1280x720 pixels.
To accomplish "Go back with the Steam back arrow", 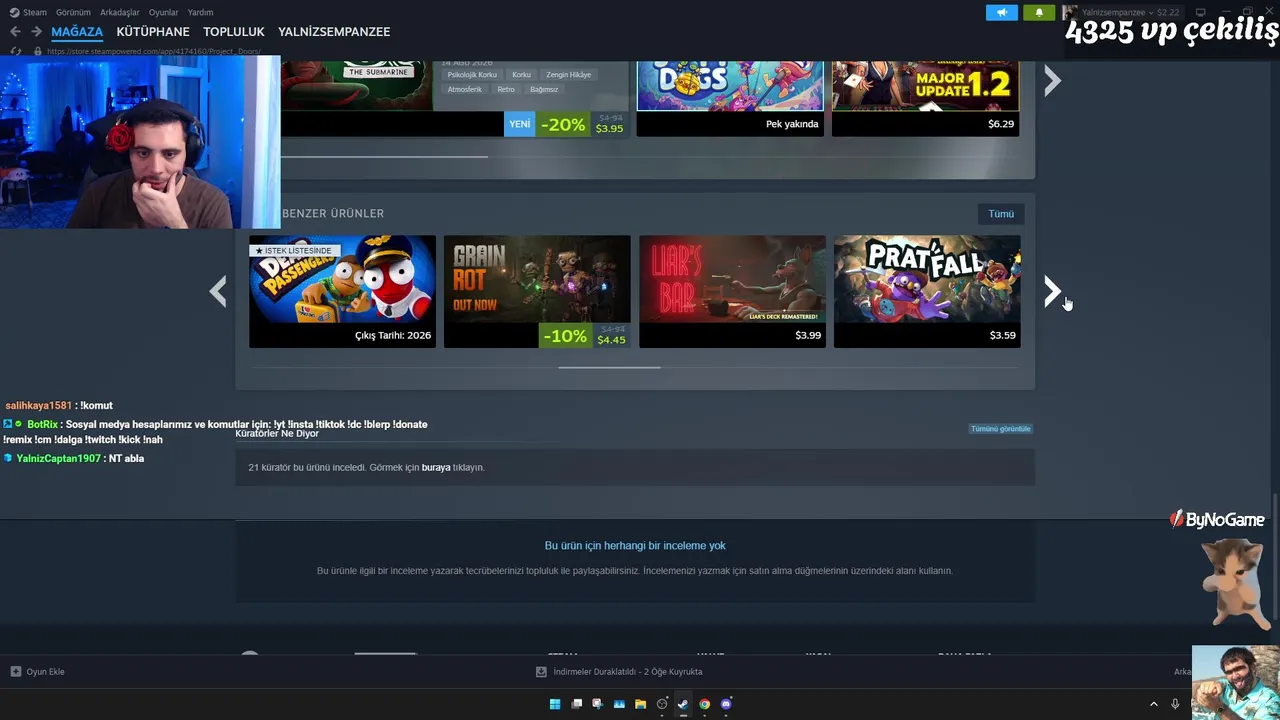I will coord(15,32).
